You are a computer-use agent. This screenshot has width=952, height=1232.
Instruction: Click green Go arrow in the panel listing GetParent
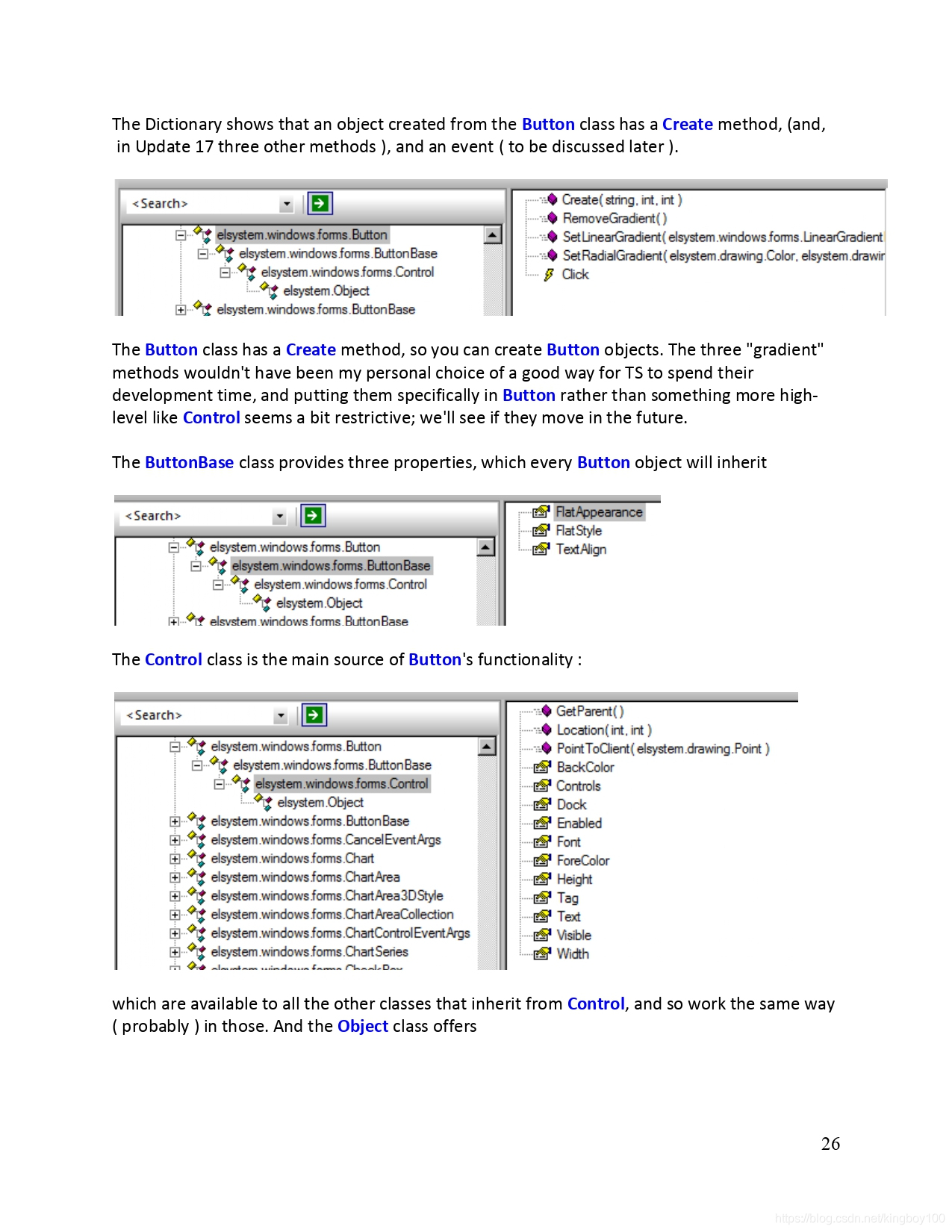[x=314, y=715]
